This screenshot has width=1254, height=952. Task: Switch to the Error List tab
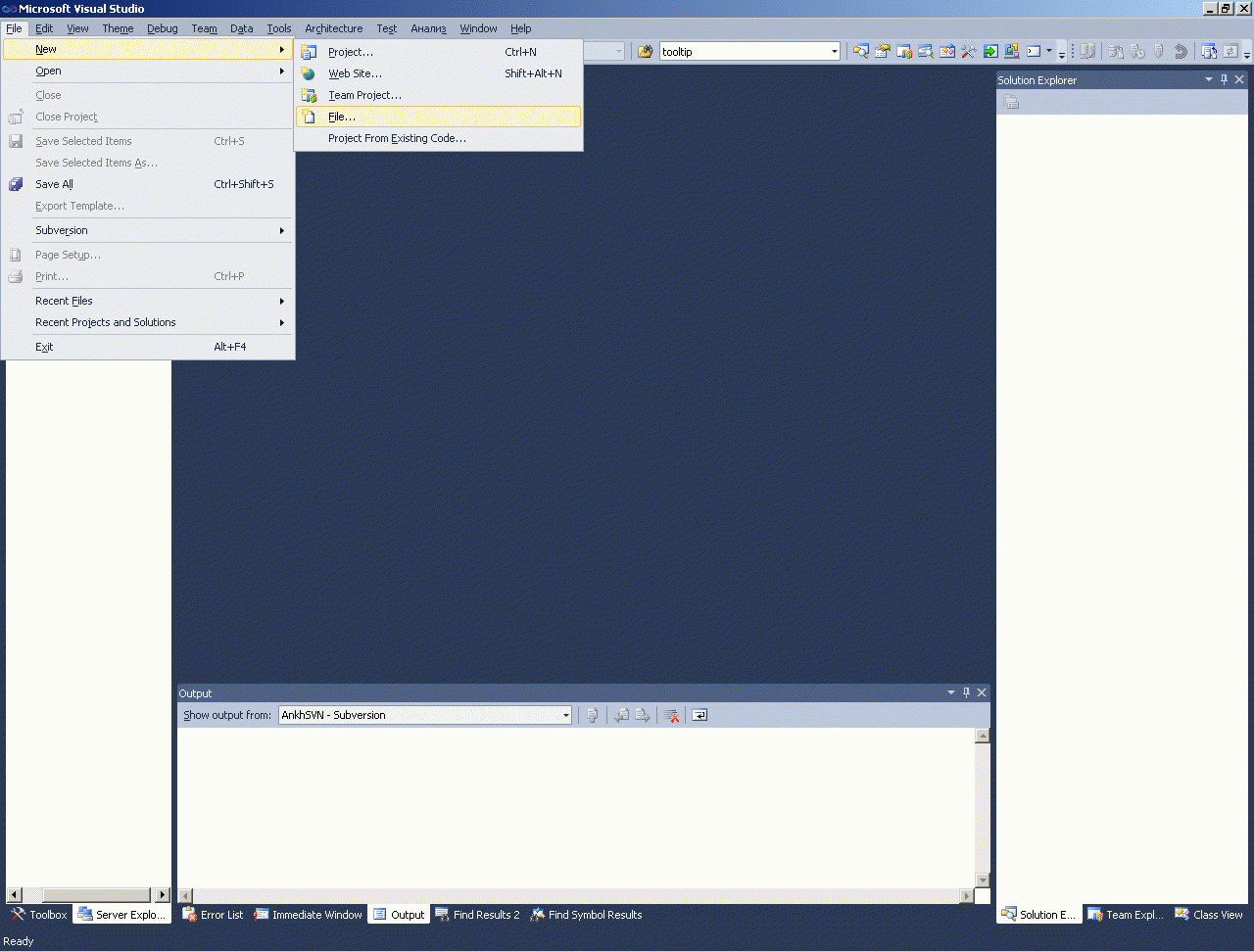(x=213, y=915)
